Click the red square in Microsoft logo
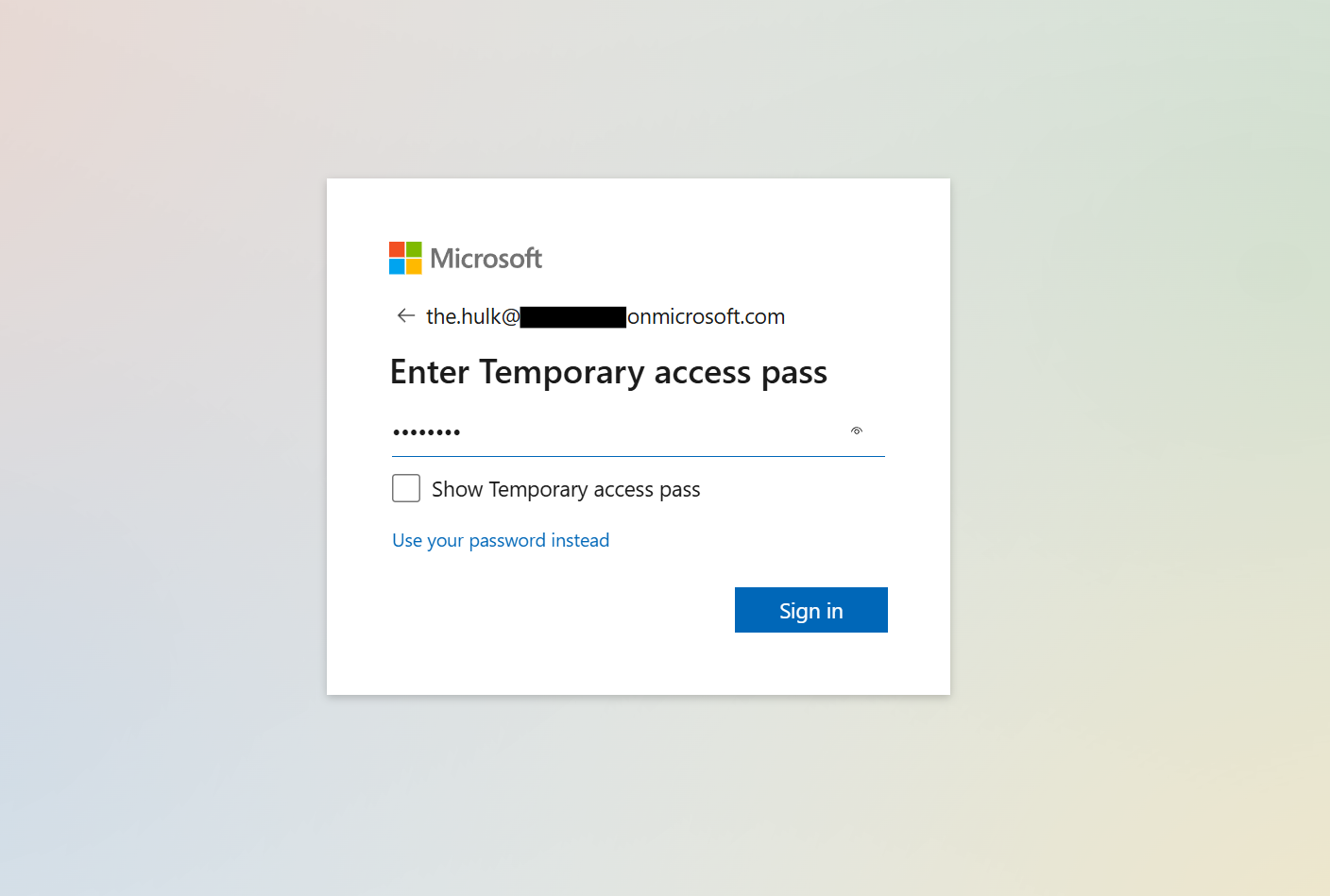This screenshot has width=1330, height=896. [397, 249]
